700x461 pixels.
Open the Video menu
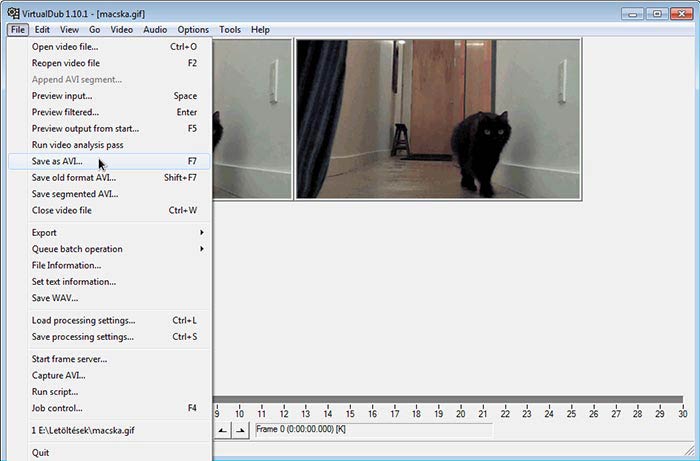point(122,30)
